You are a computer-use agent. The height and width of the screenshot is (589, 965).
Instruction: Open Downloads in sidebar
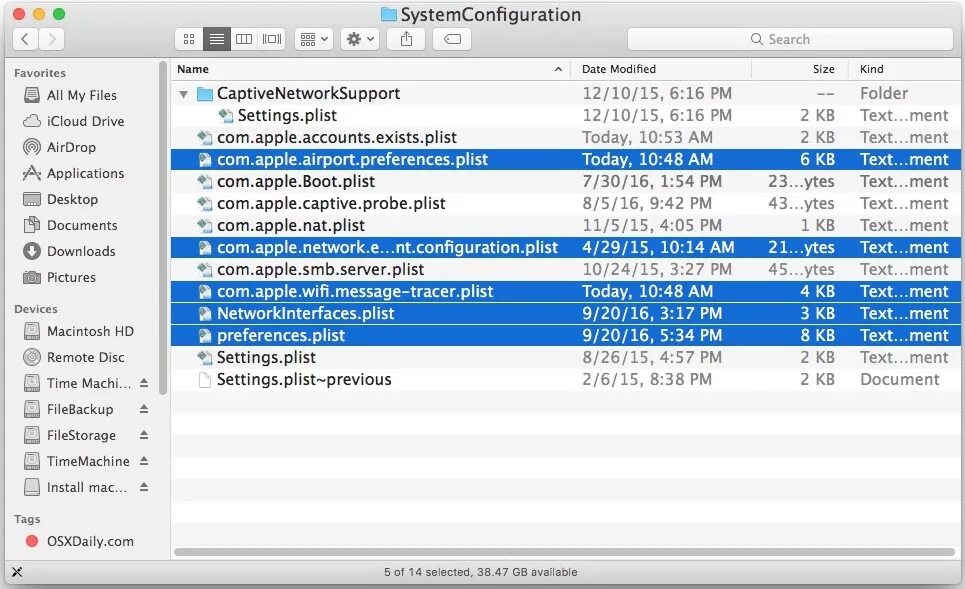(81, 251)
